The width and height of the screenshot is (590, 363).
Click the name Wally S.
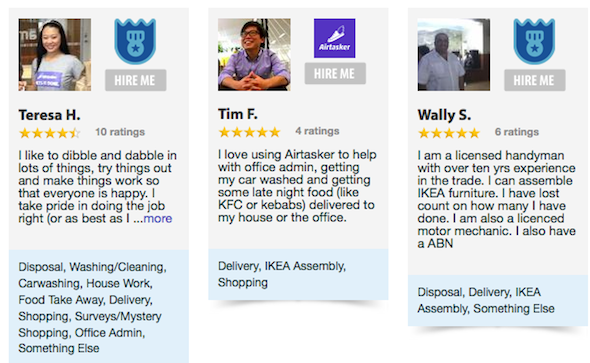444,115
